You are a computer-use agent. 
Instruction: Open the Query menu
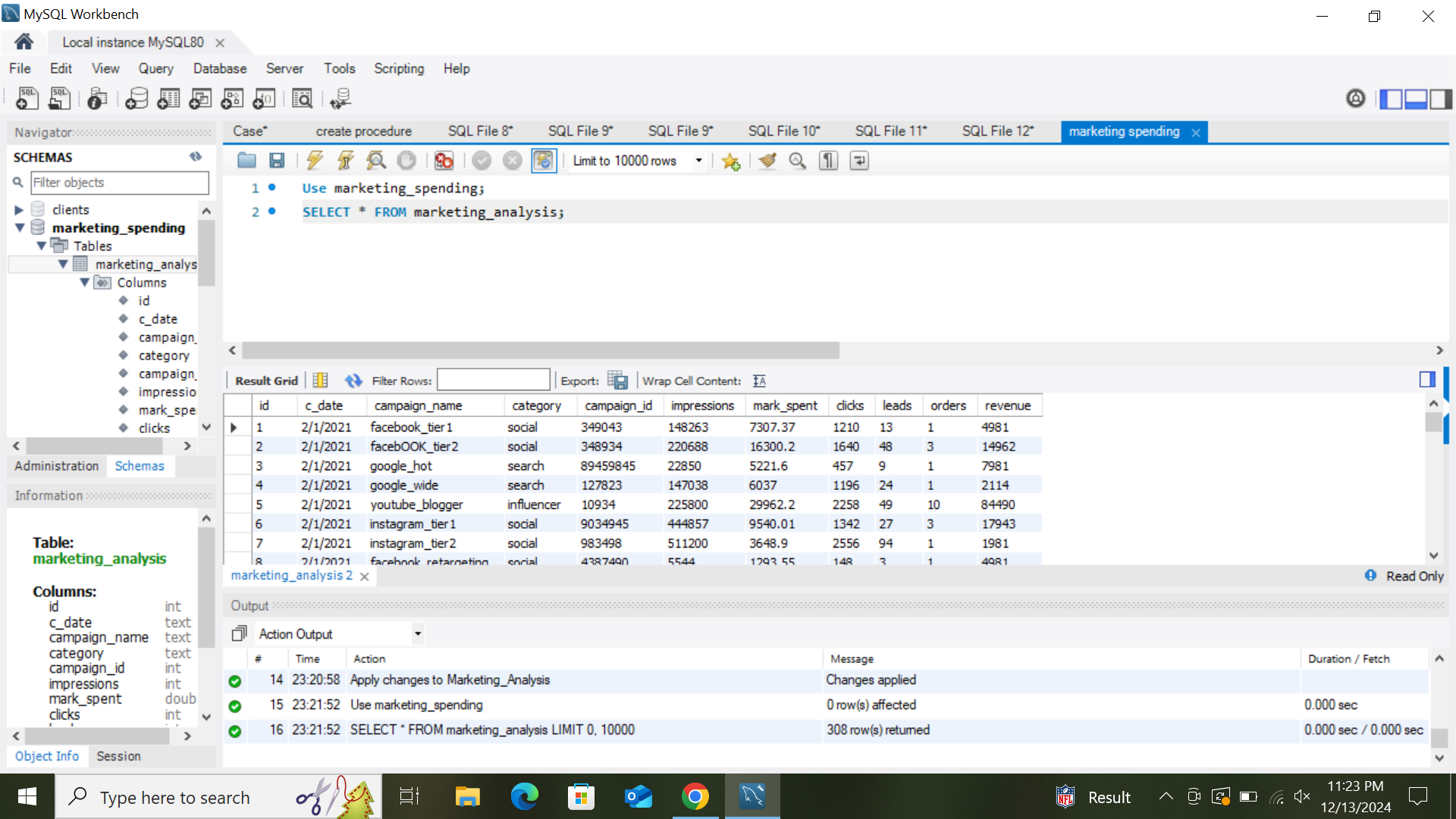155,68
